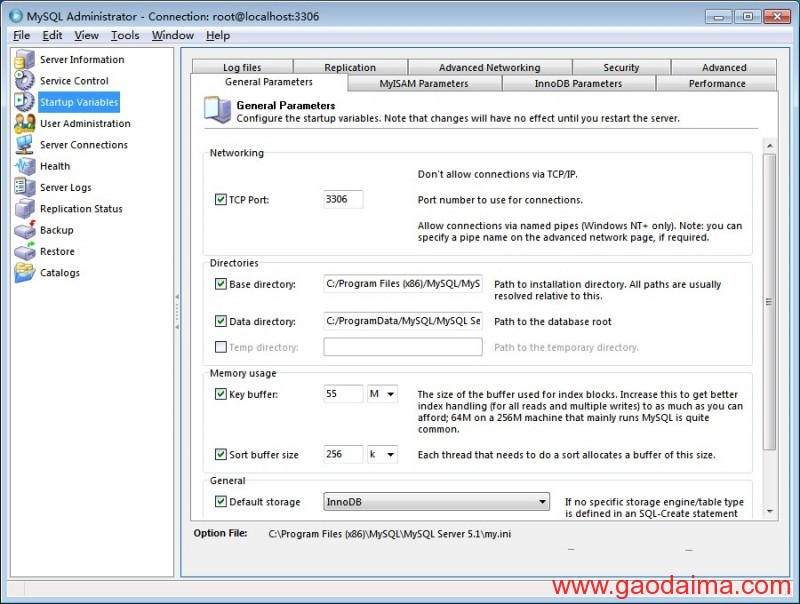Viewport: 800px width, 604px height.
Task: Toggle the Data directory checkbox
Action: coord(220,321)
